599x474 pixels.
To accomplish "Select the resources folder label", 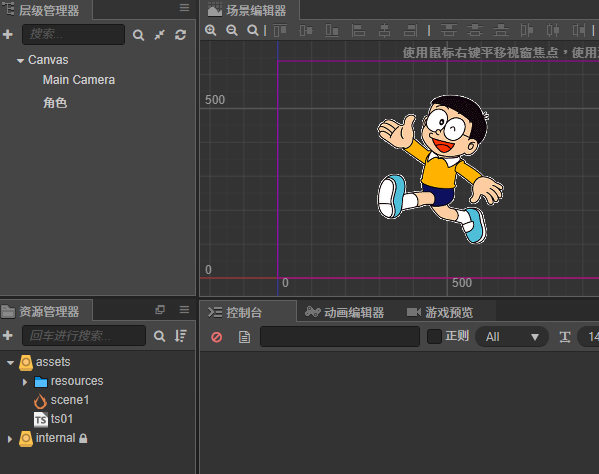I will pyautogui.click(x=77, y=381).
